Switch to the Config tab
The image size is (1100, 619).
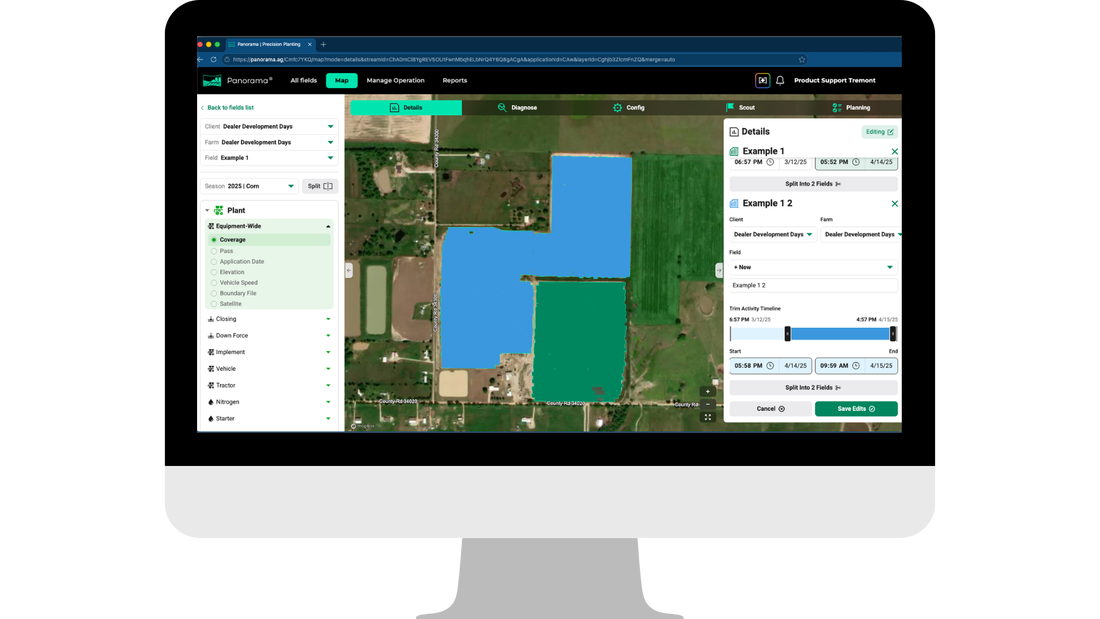tap(629, 107)
